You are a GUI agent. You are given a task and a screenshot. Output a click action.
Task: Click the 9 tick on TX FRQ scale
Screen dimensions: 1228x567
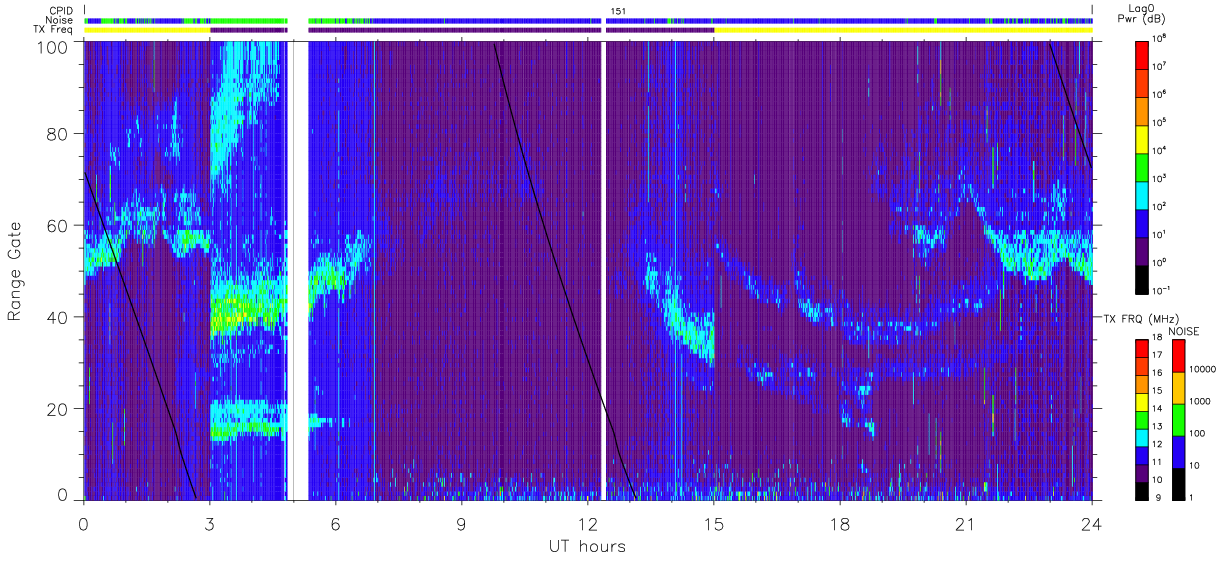tap(1158, 498)
